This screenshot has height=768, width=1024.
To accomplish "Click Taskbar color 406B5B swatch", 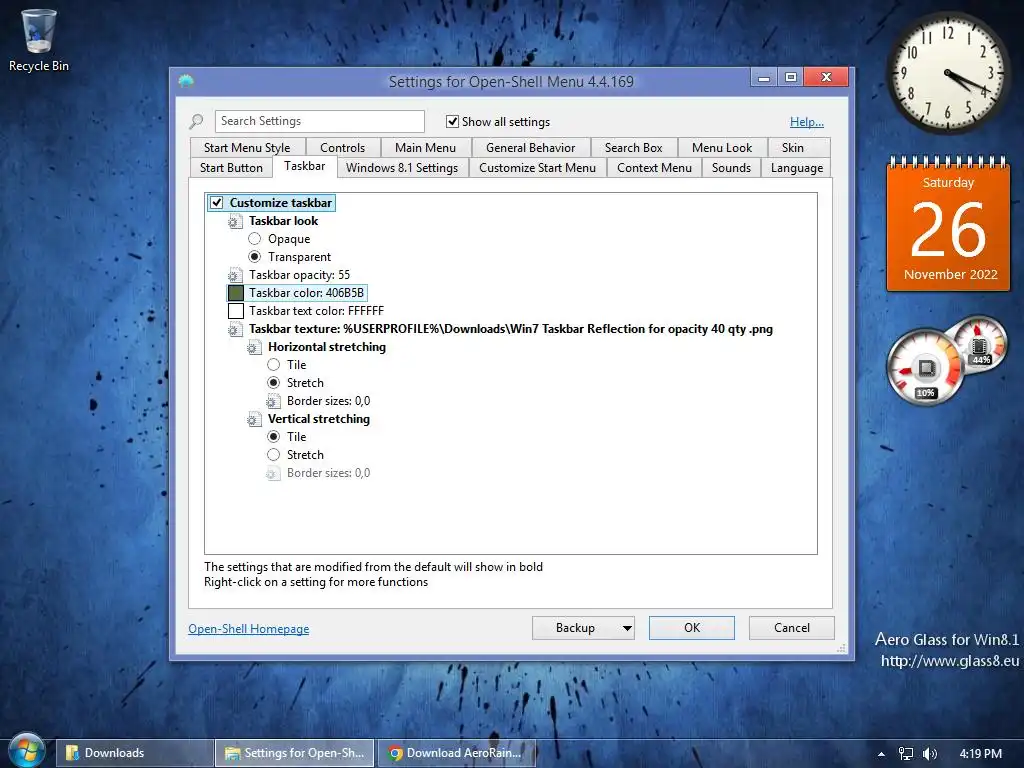I will 236,293.
